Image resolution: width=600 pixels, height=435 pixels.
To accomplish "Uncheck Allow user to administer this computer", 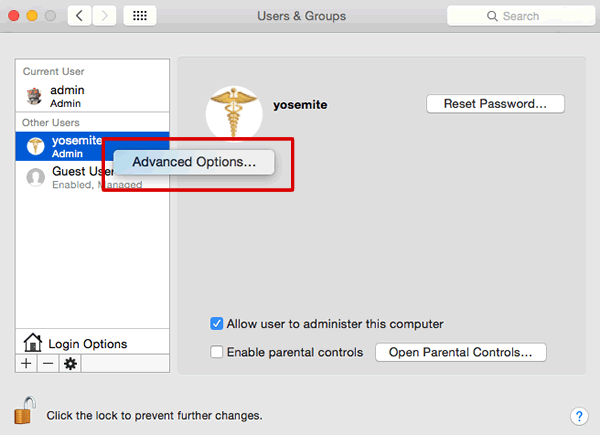I will click(217, 324).
